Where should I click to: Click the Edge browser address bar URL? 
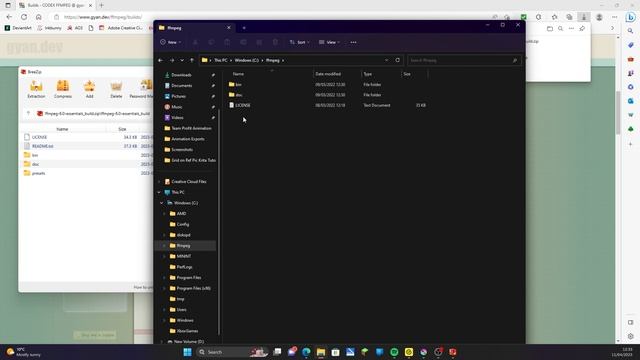(103, 17)
